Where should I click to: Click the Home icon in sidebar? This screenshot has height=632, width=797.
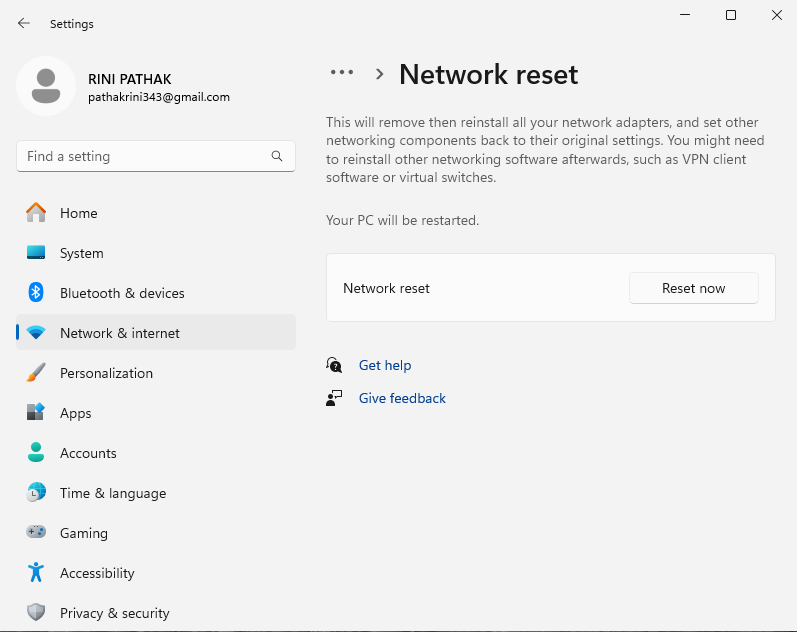click(36, 213)
